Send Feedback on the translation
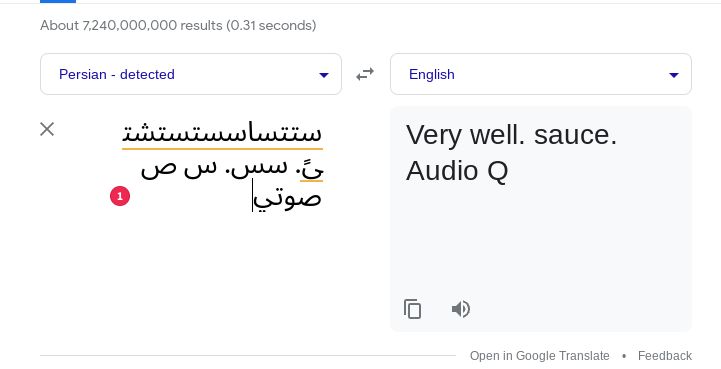Screen dimensions: 721x369 (x=664, y=356)
